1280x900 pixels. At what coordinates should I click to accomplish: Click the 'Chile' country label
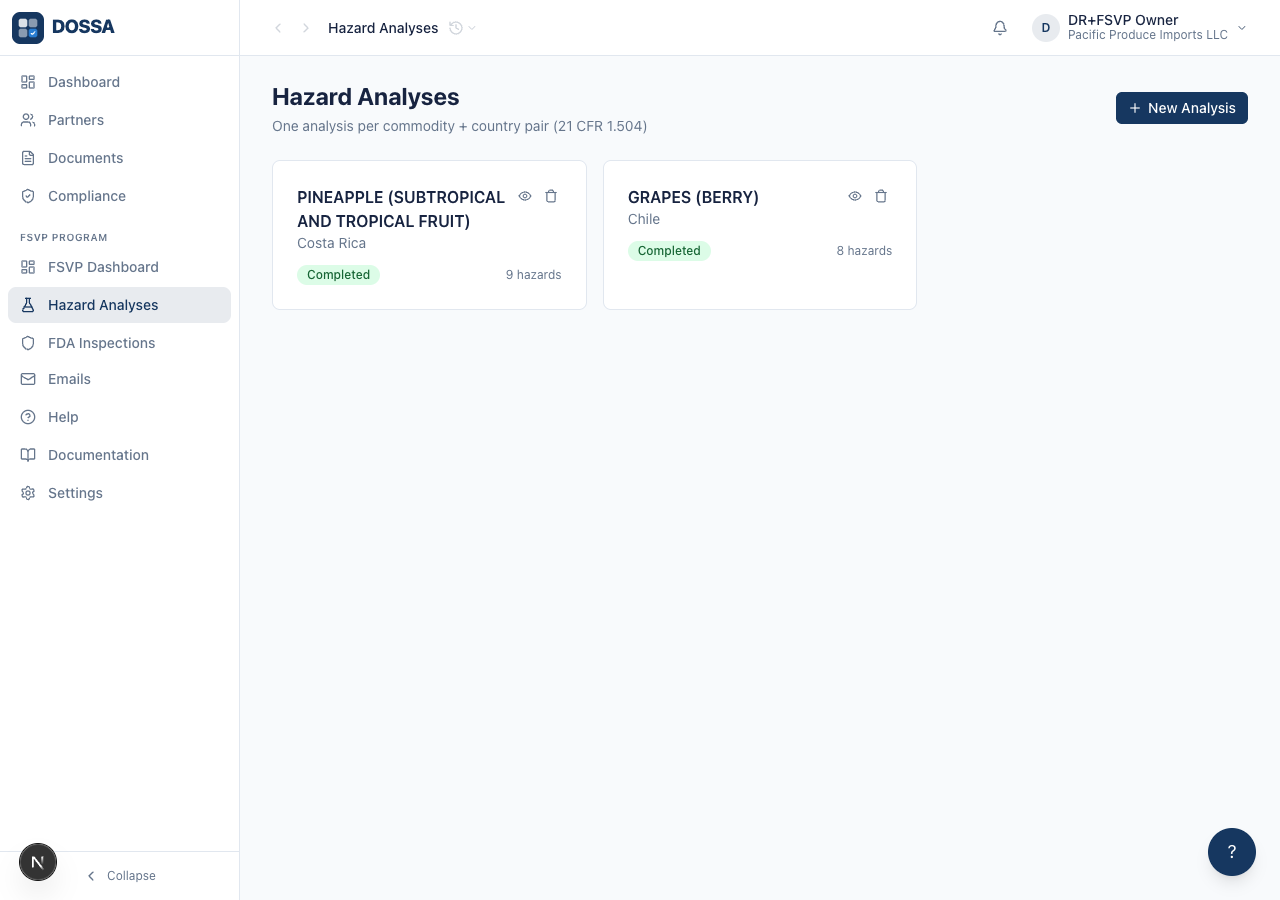(644, 219)
